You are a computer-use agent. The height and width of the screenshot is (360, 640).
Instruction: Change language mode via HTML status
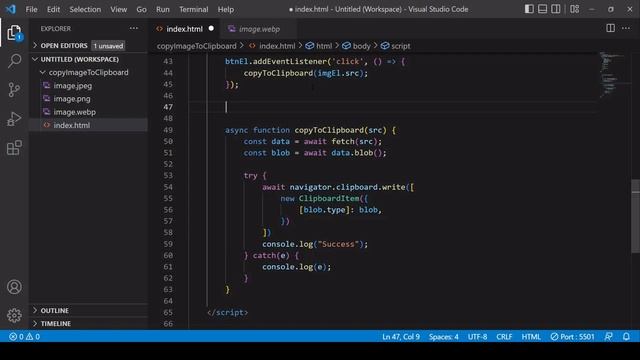(x=531, y=337)
